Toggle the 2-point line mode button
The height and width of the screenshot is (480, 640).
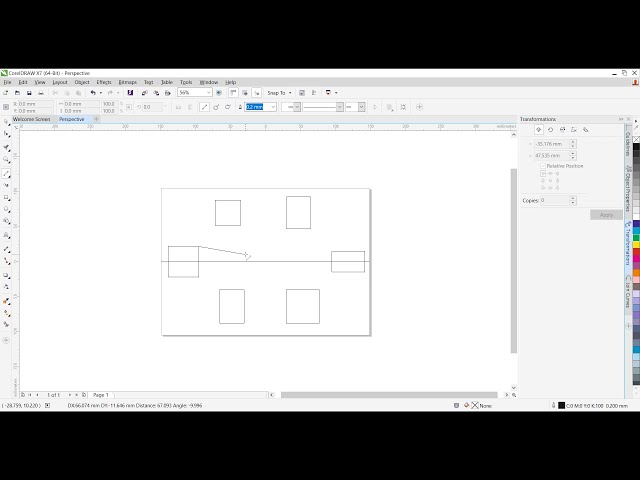tap(204, 107)
